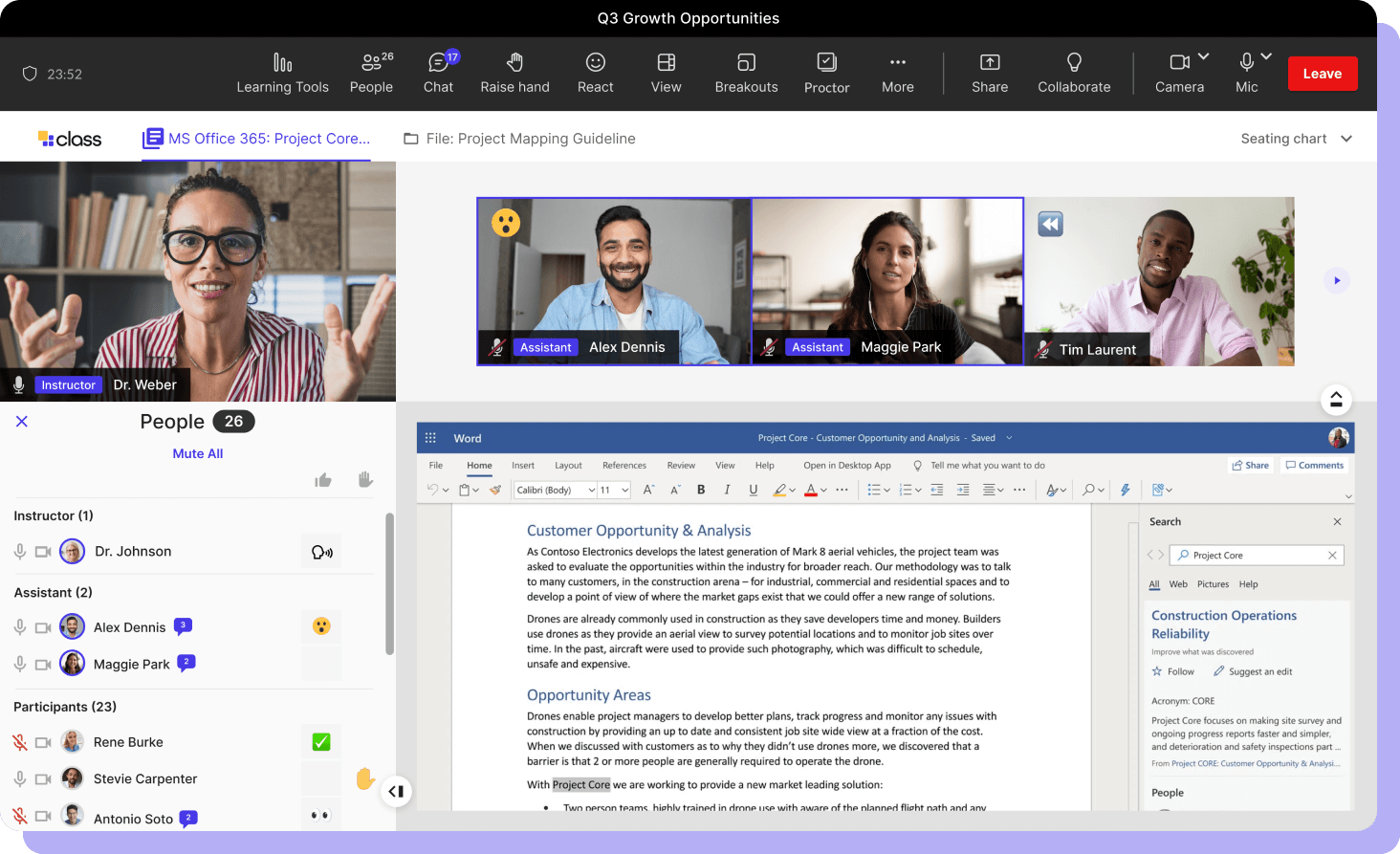Toggle Dr. Johnson's microphone in People list
The height and width of the screenshot is (854, 1400).
point(19,552)
